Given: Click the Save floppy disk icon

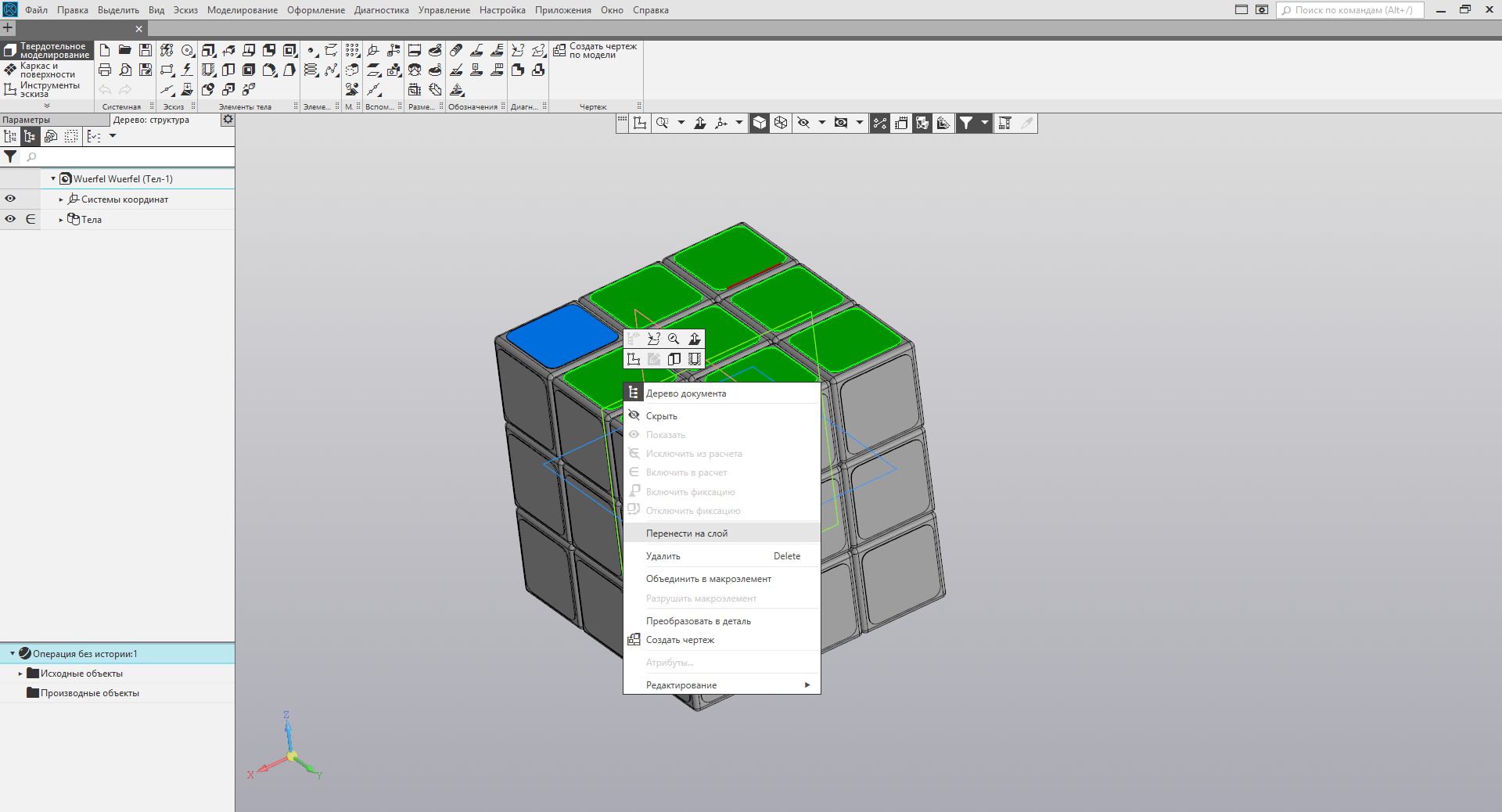Looking at the screenshot, I should point(146,50).
